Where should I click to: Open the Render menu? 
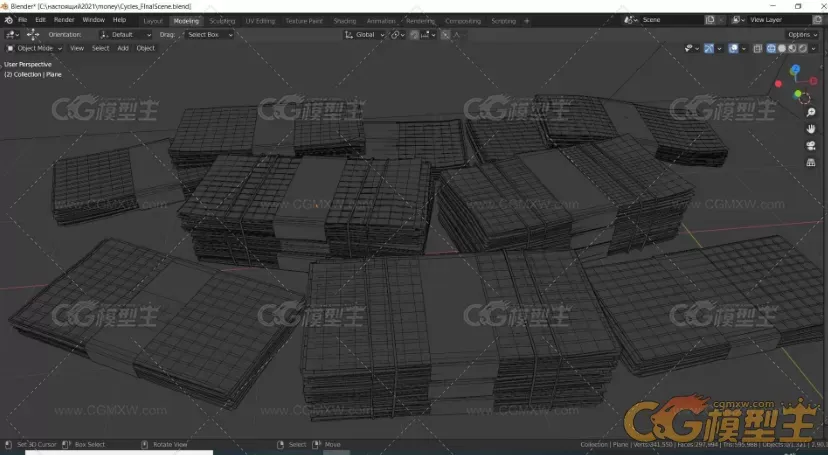coord(64,20)
